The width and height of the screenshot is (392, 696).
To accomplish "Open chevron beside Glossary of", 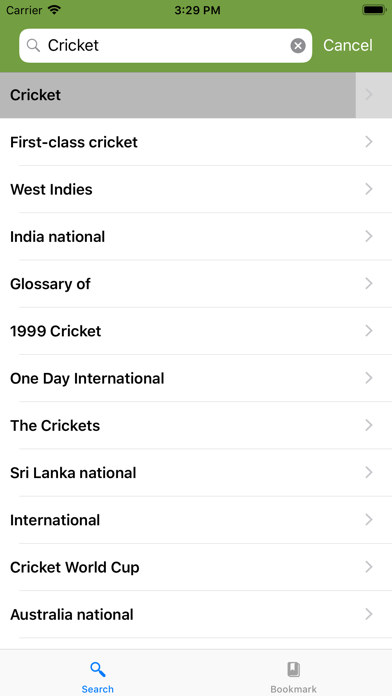I will click(368, 284).
